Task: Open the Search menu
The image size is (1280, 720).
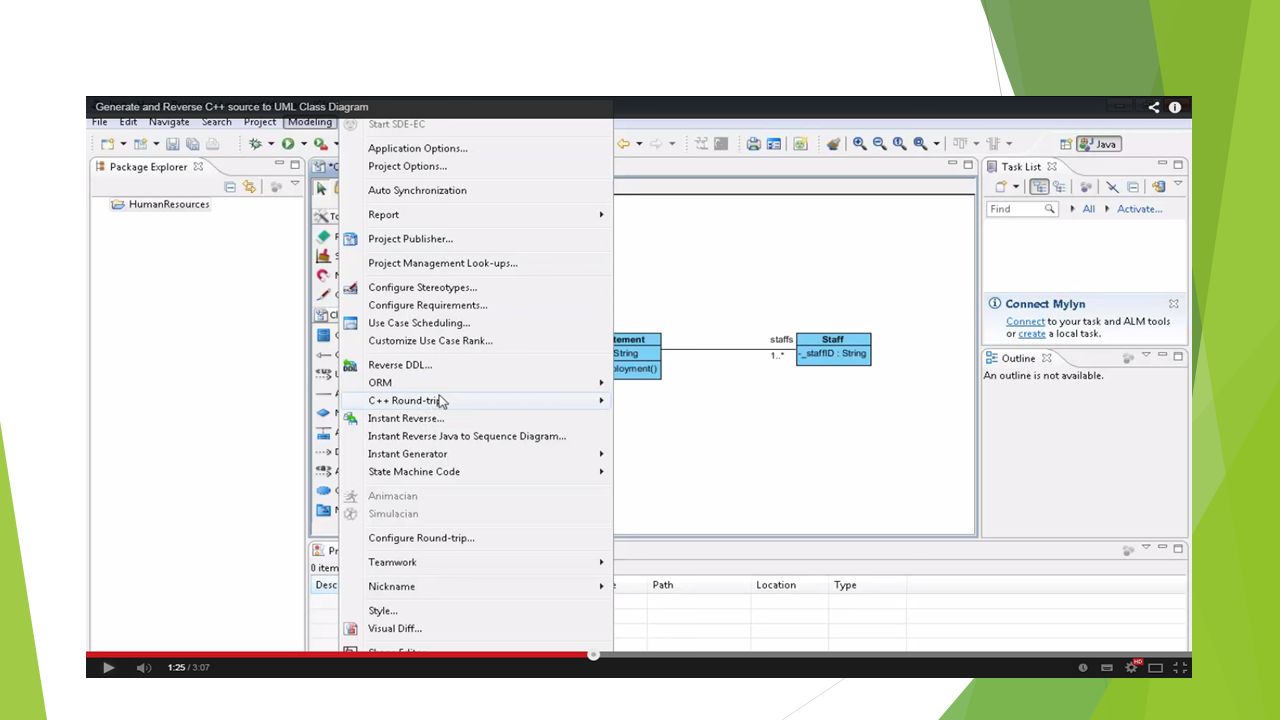Action: click(217, 122)
